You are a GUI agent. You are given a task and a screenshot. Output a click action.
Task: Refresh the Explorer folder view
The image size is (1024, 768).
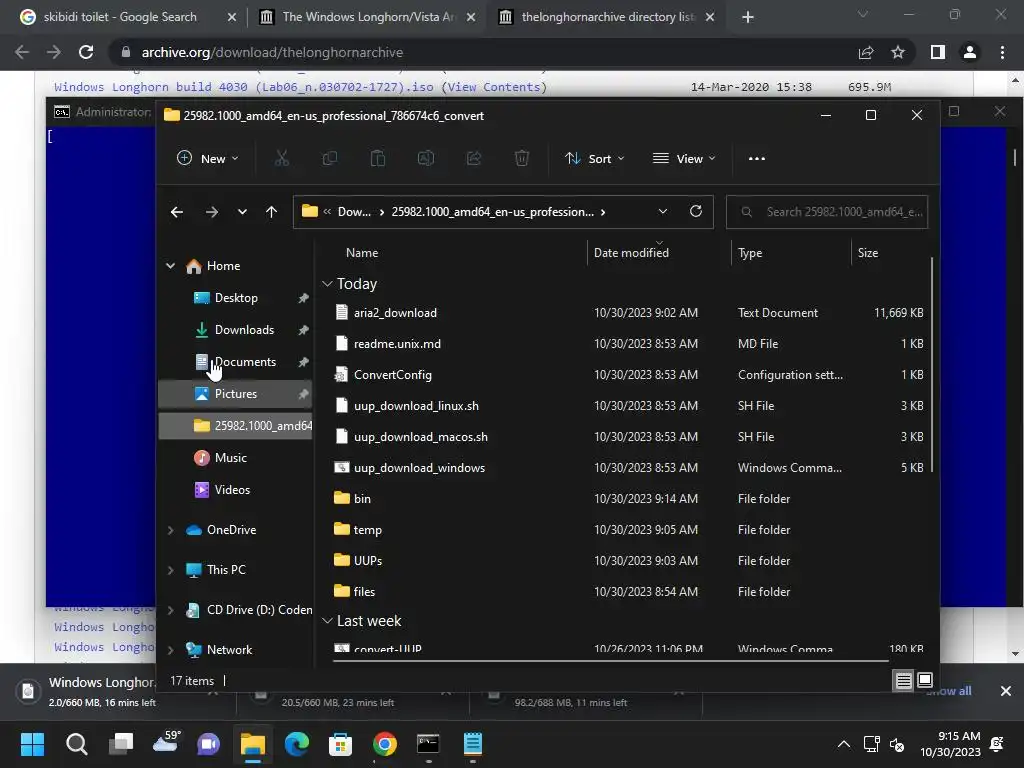(x=696, y=211)
